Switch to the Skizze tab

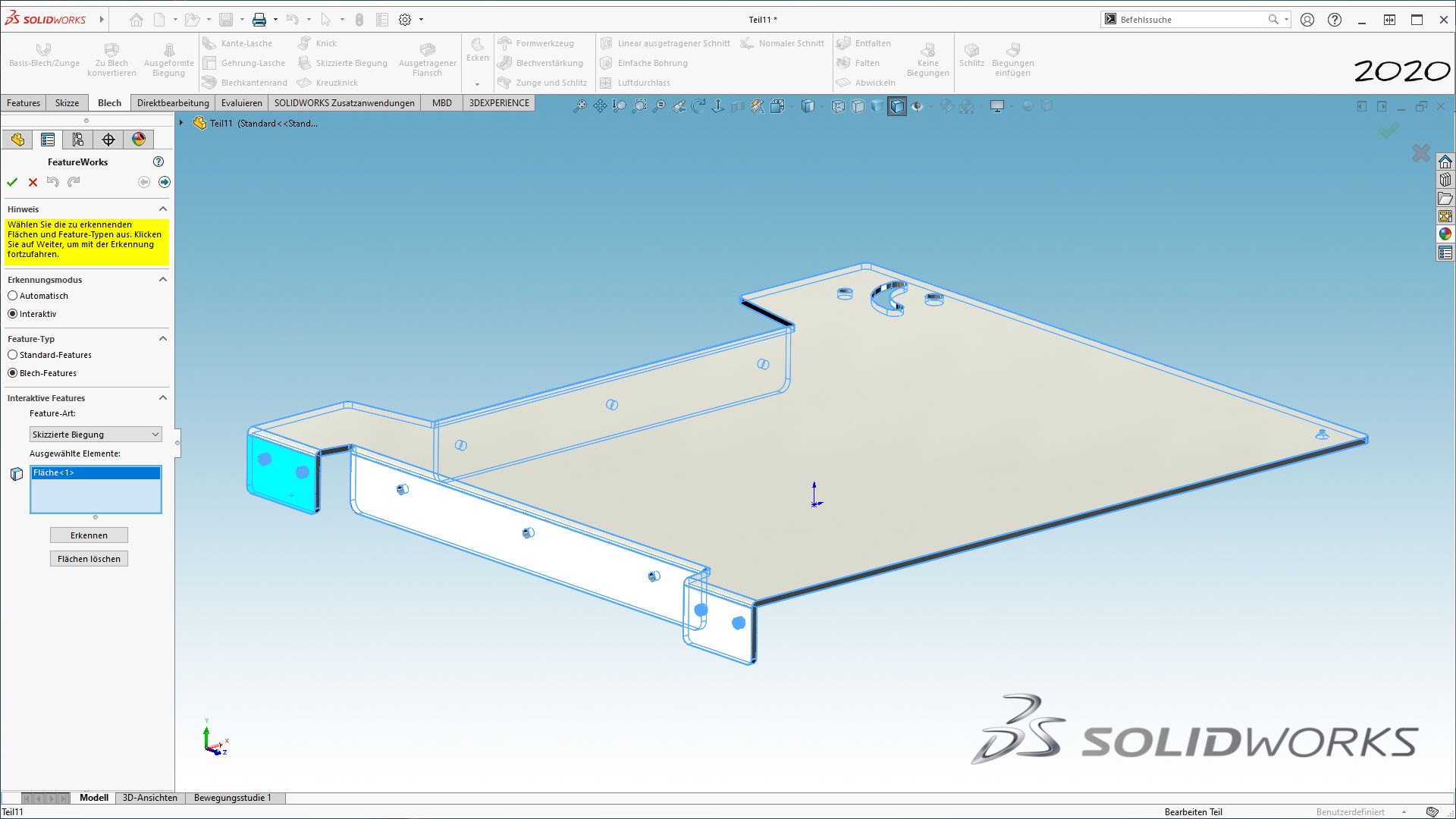click(67, 103)
